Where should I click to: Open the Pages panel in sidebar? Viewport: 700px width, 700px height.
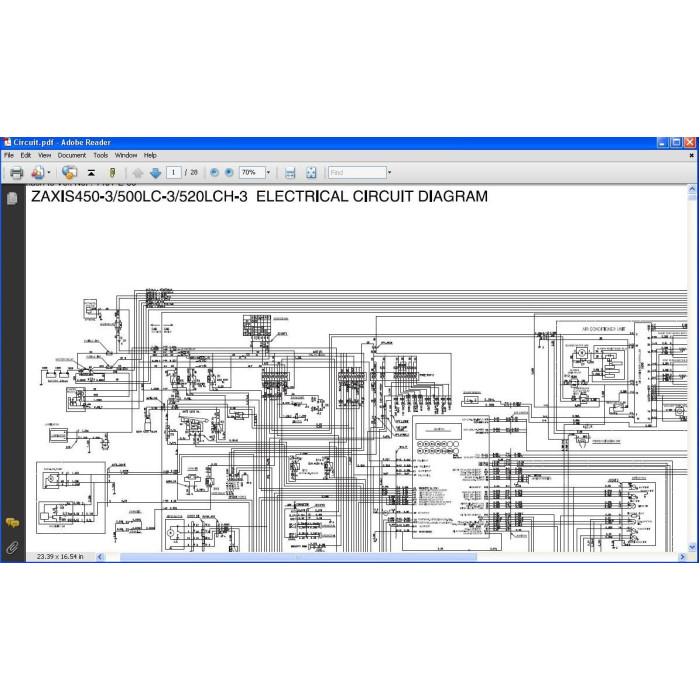(12, 199)
